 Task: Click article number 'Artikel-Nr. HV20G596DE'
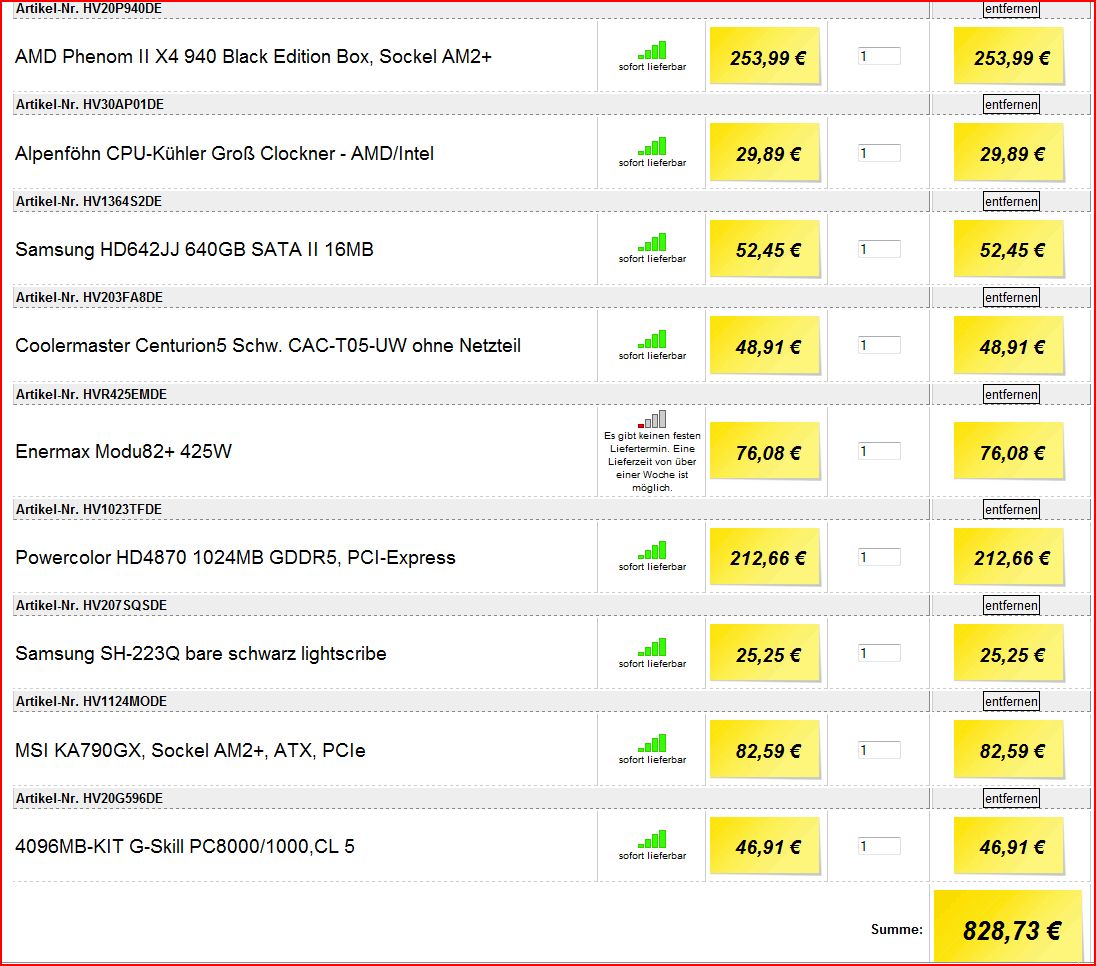pos(89,798)
